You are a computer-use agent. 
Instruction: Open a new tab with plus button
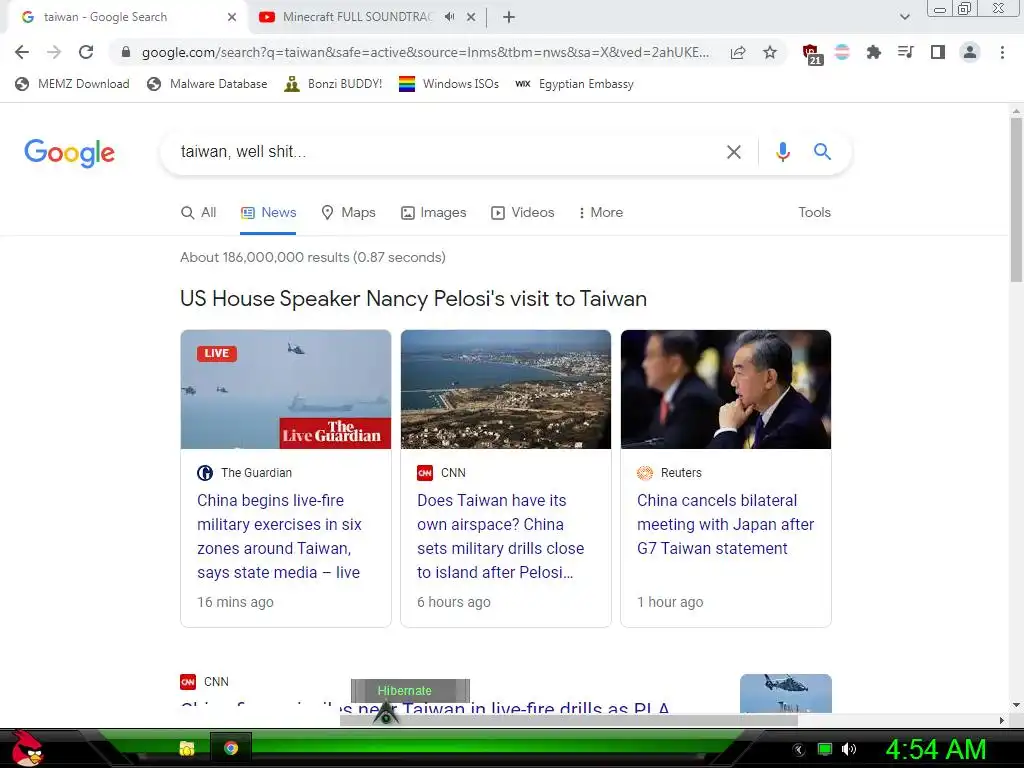pyautogui.click(x=509, y=17)
